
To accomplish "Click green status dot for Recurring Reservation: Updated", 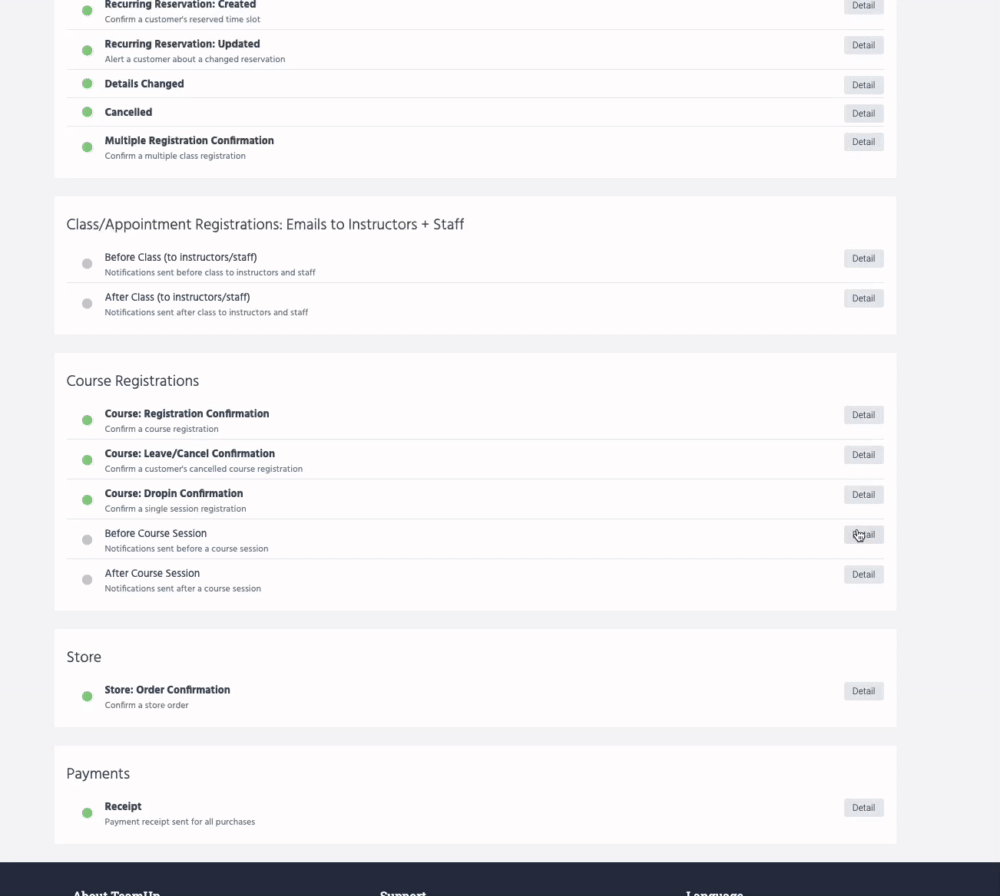I will [87, 51].
